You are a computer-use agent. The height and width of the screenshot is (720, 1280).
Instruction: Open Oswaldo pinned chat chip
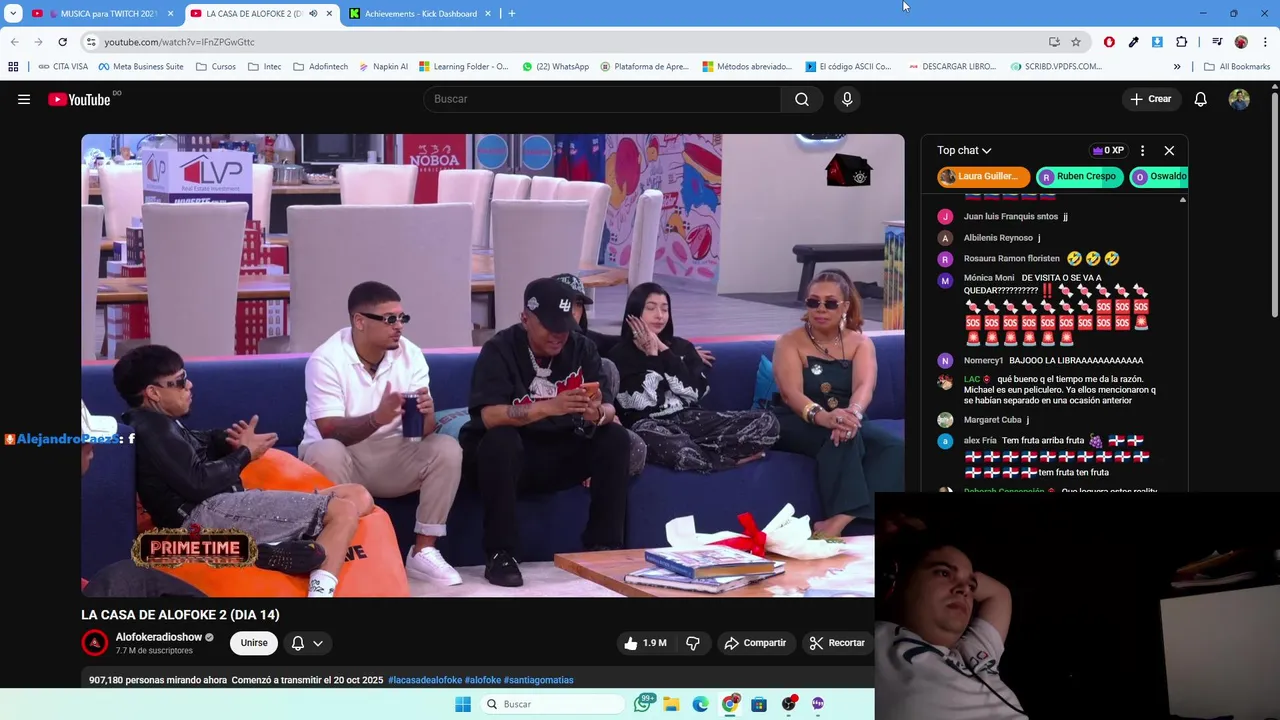1159,176
